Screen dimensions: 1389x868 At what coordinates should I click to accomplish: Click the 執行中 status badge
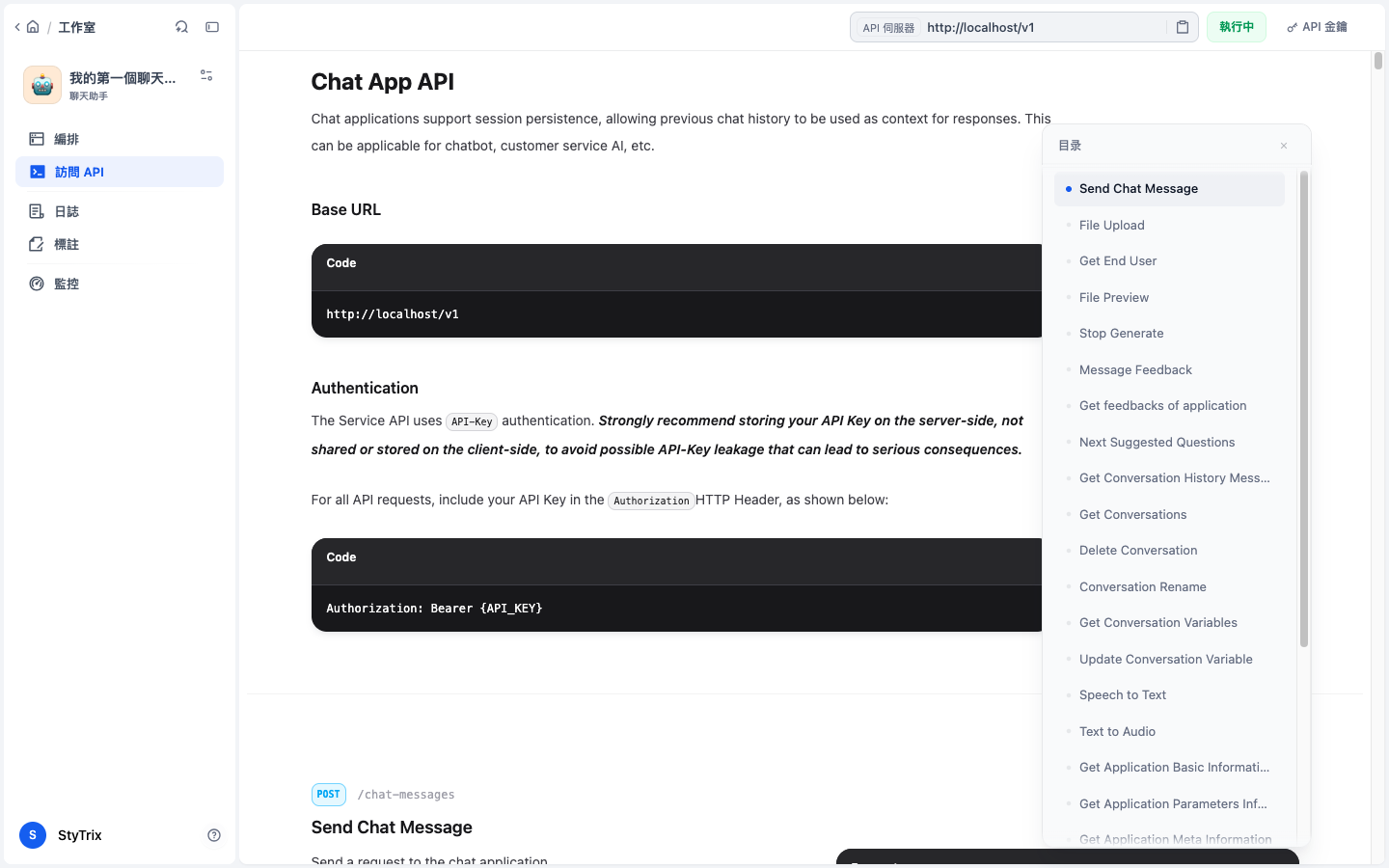click(x=1237, y=27)
